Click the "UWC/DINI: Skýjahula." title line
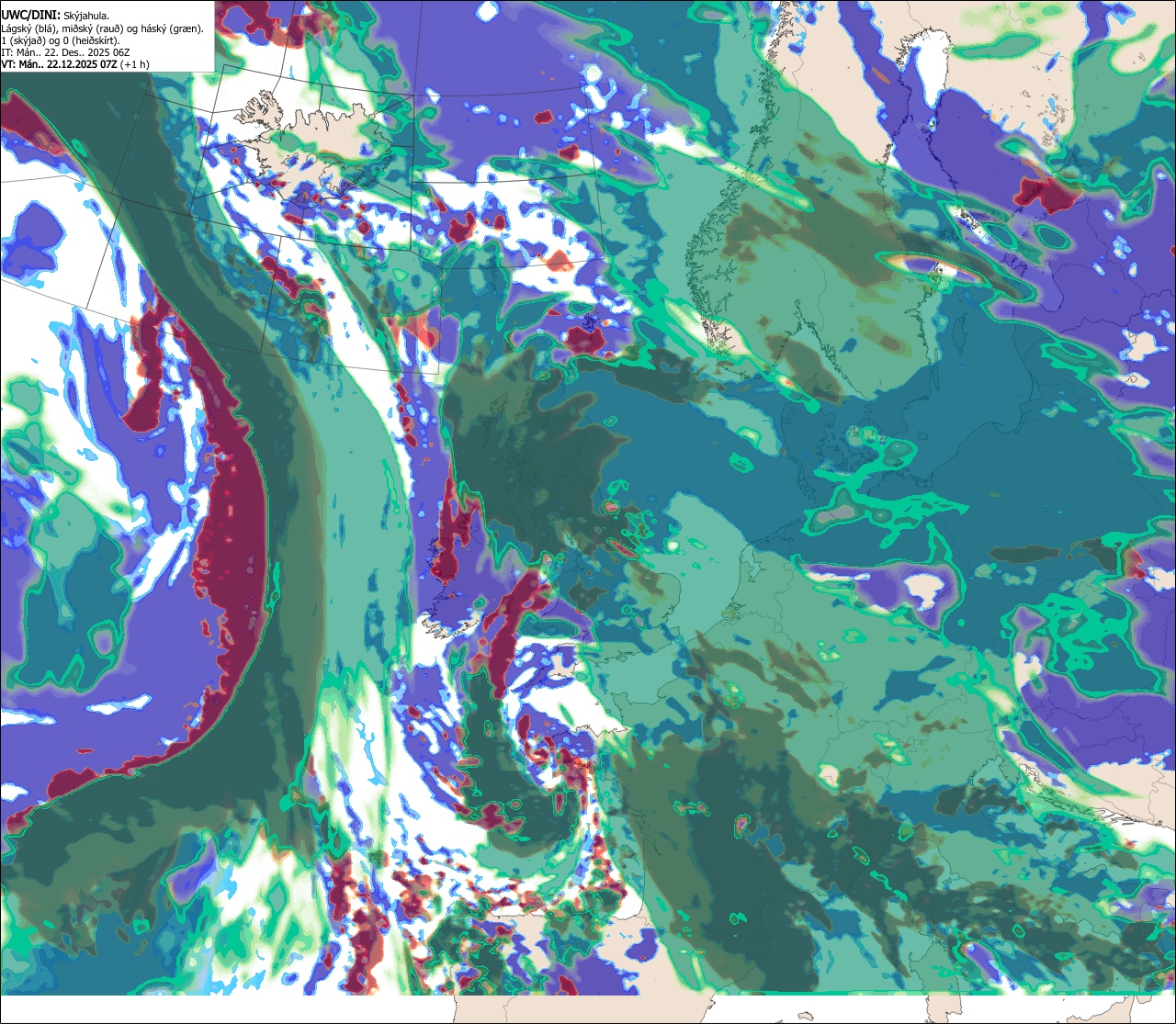 pos(56,16)
